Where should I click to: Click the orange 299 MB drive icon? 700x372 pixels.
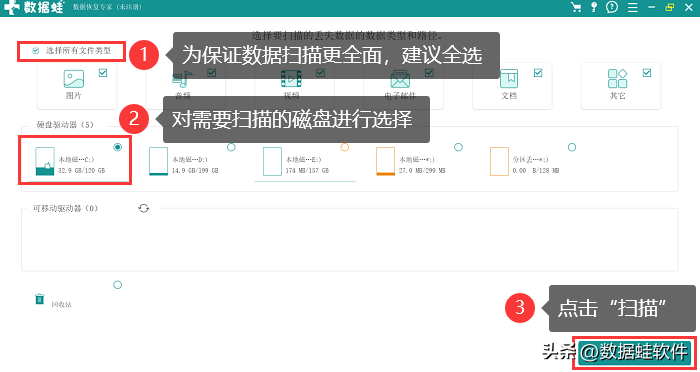[386, 161]
